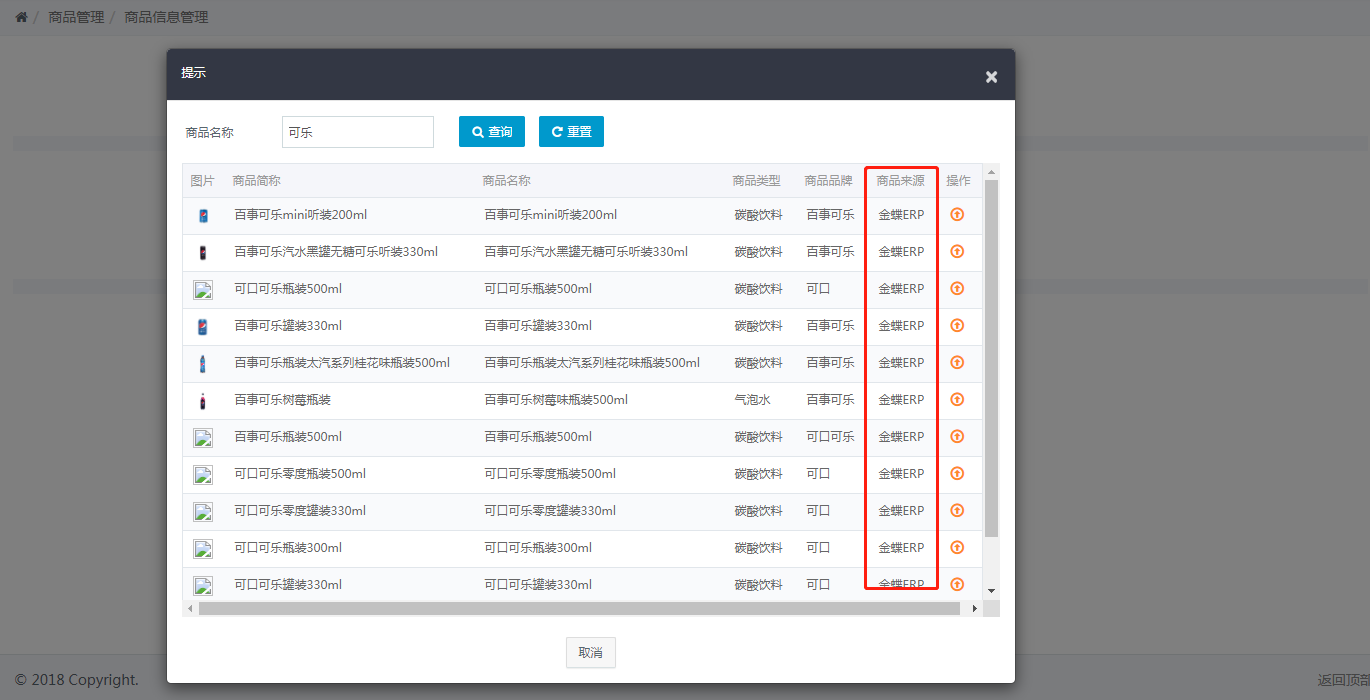The height and width of the screenshot is (700, 1370).
Task: Click 可口可乐 brand cell
Action: pos(831,437)
